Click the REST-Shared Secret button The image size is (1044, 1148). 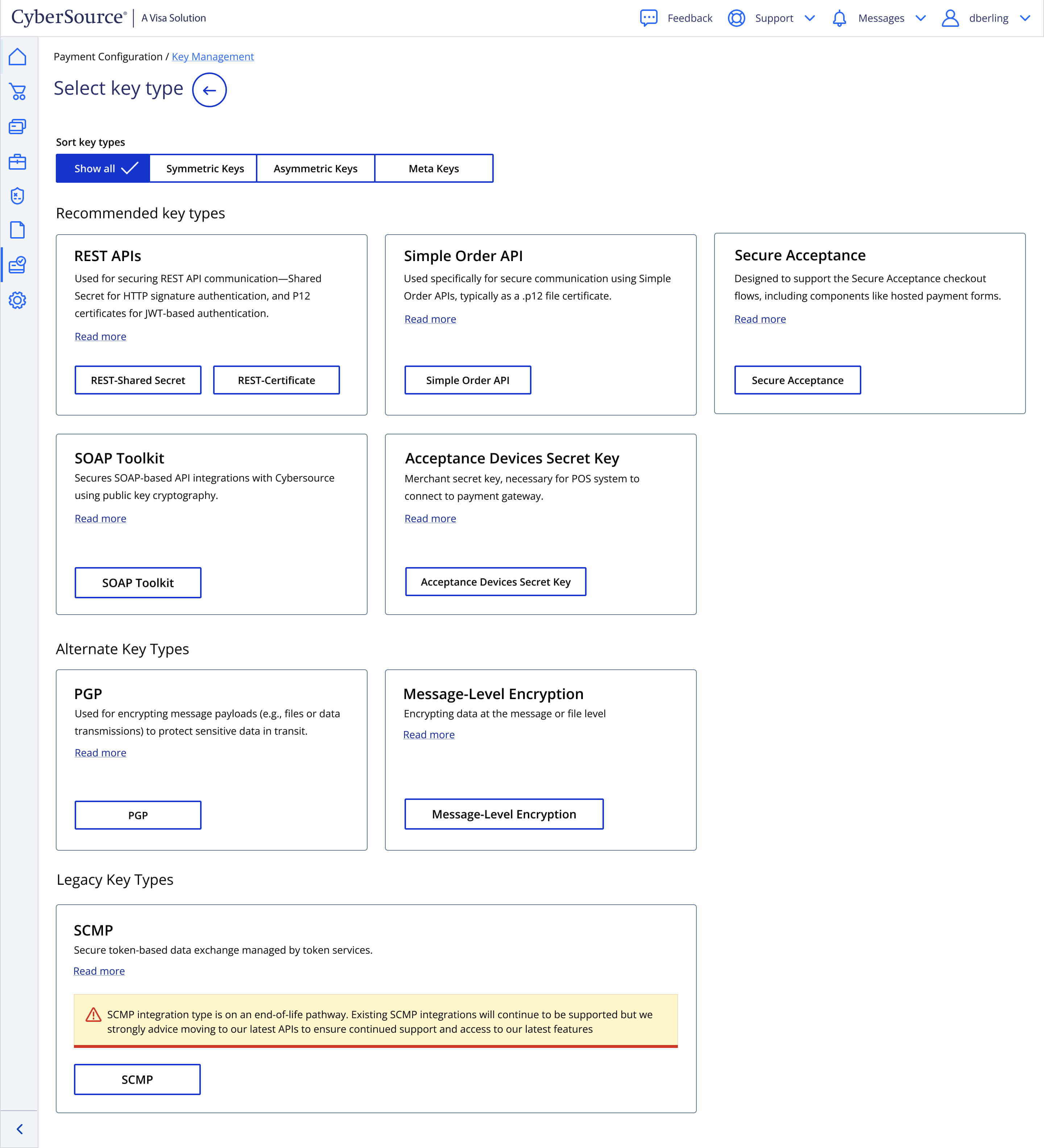click(138, 380)
